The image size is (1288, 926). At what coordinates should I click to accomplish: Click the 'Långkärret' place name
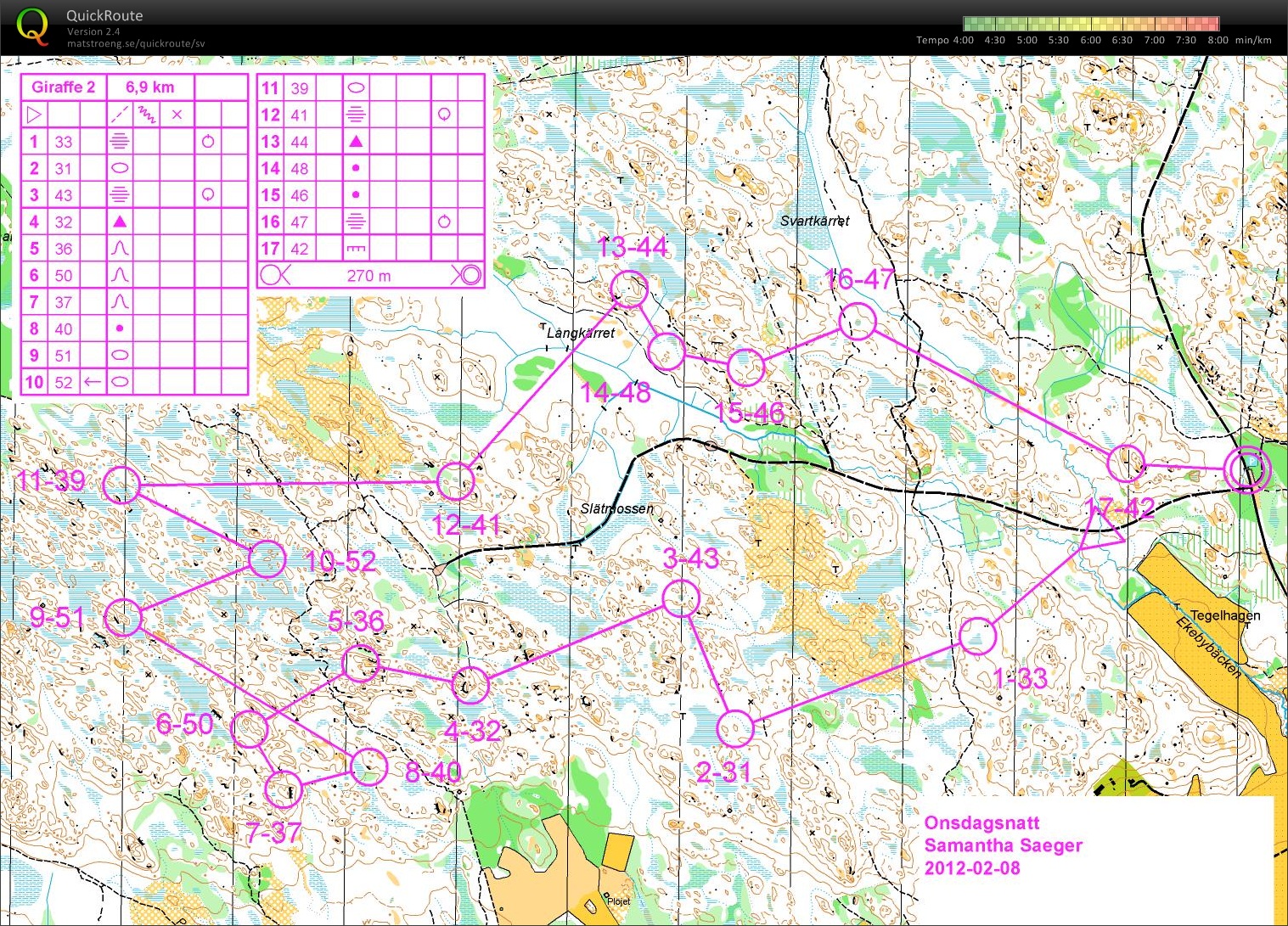point(580,333)
